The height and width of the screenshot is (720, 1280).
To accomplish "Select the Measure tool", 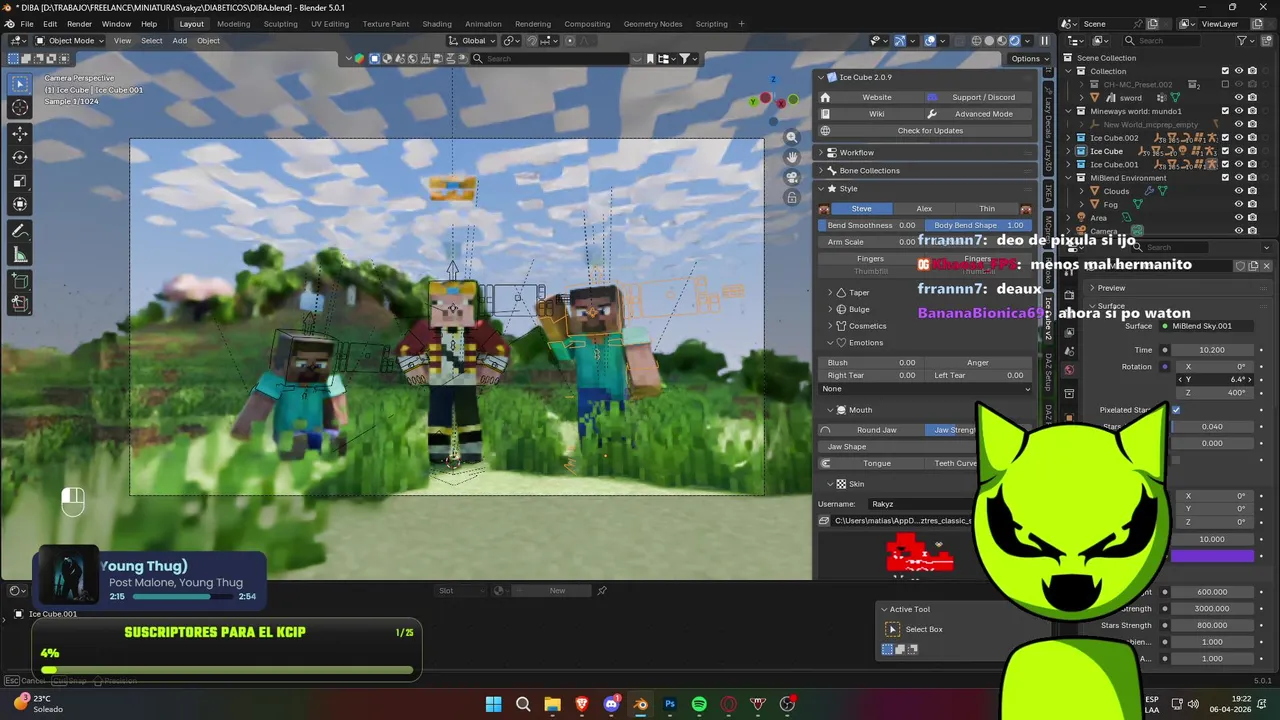I will pos(20,255).
